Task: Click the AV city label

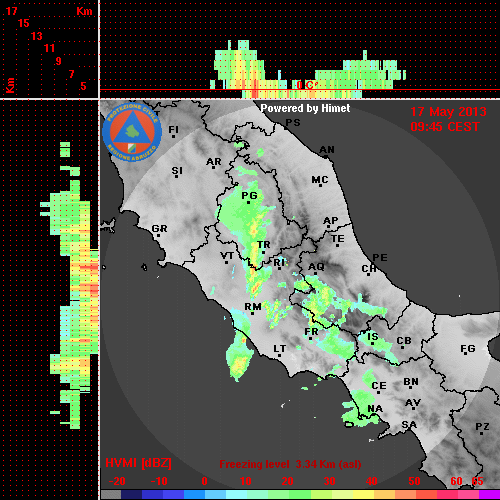Action: coord(413,403)
